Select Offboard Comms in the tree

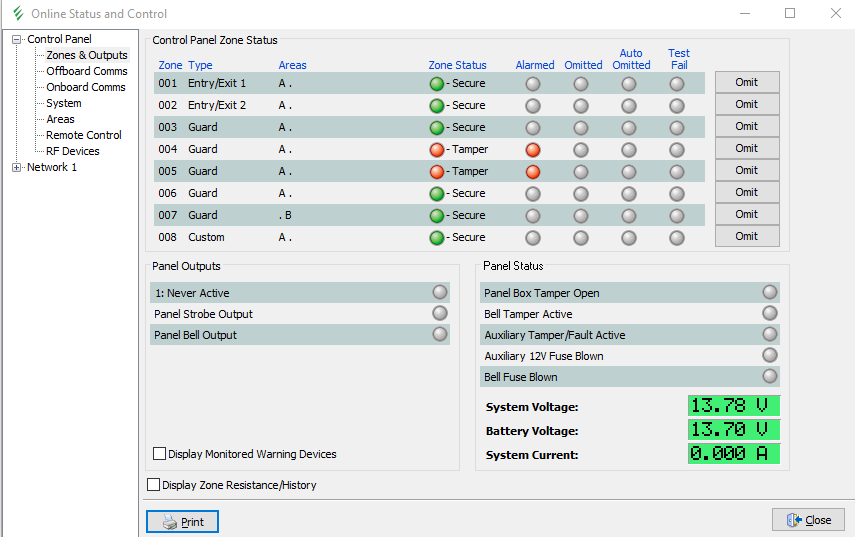[x=86, y=71]
